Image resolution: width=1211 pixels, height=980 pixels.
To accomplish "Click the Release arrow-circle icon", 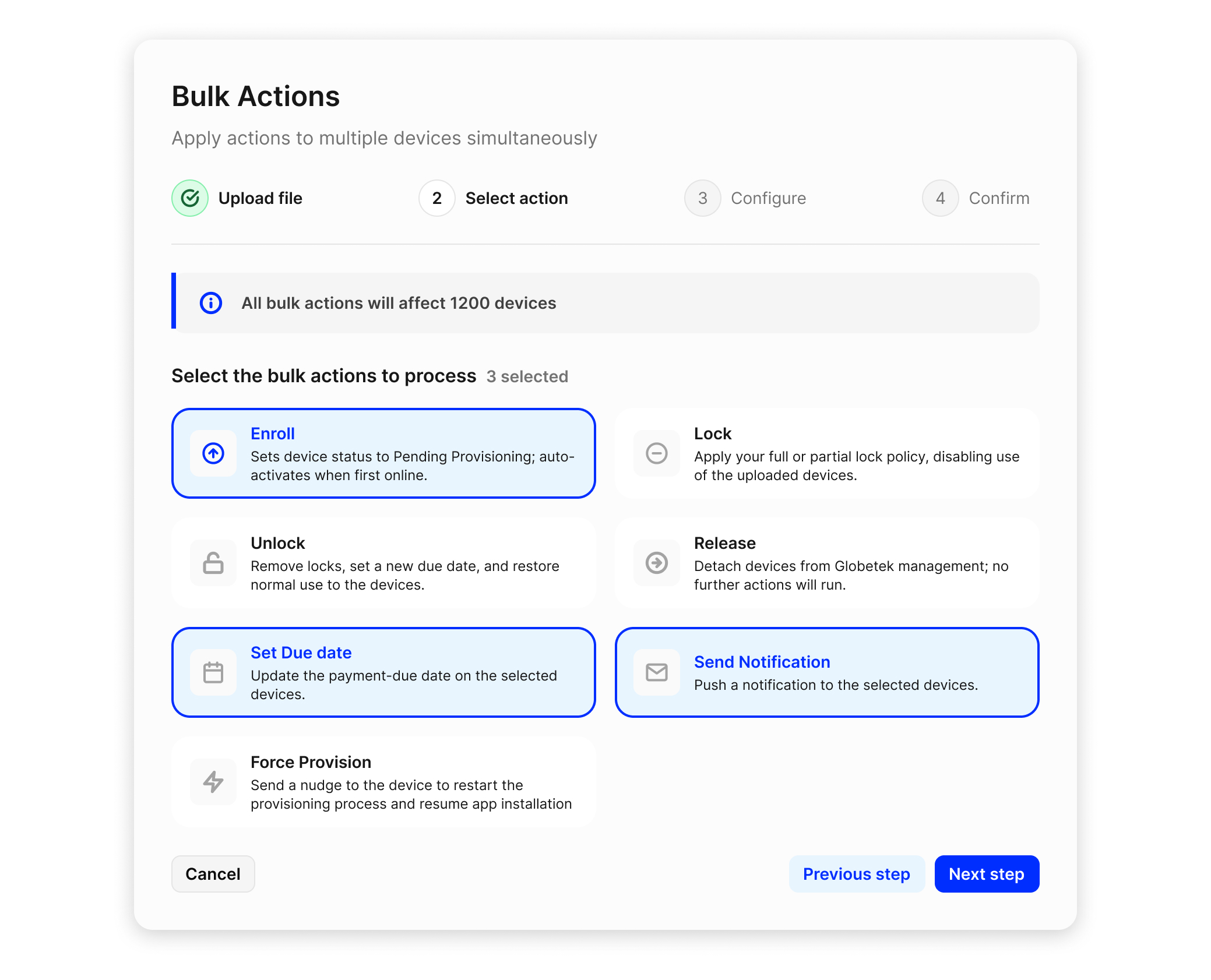I will coord(657,563).
